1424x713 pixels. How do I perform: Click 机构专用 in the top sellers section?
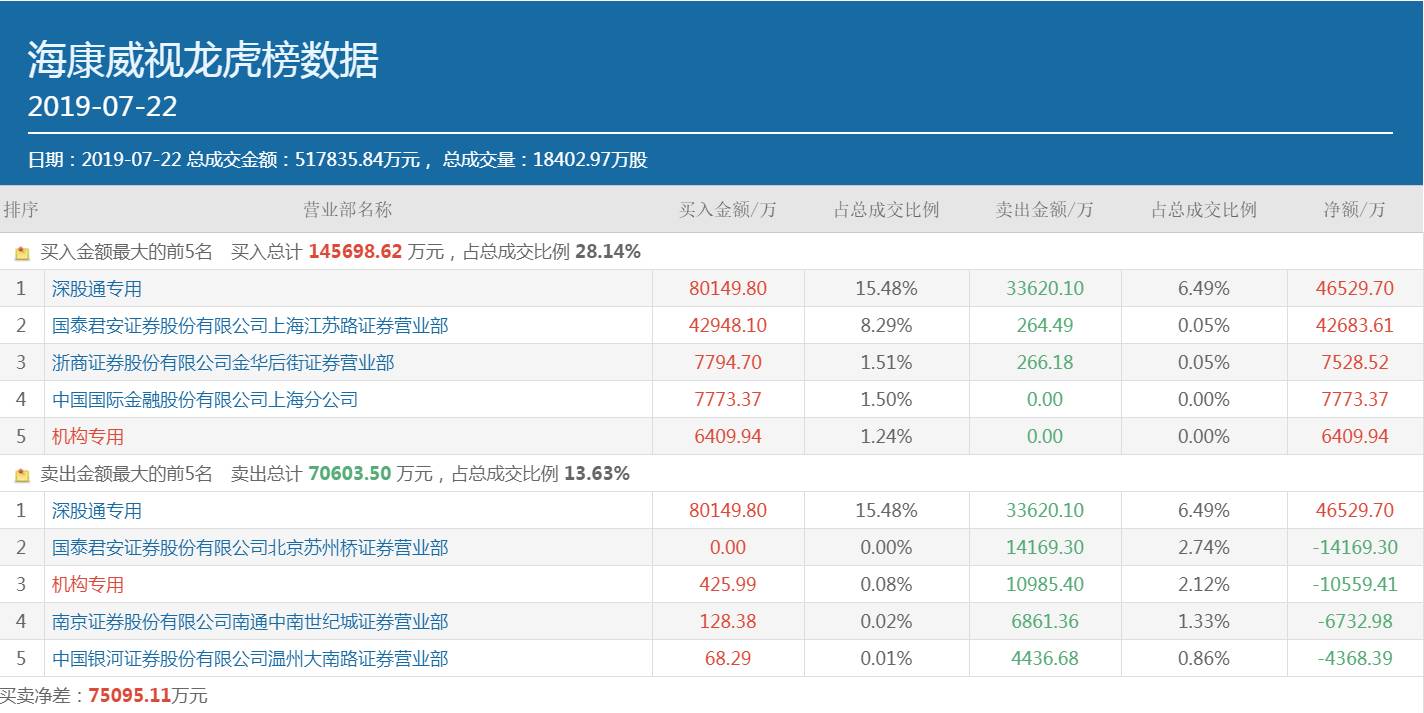(x=88, y=585)
